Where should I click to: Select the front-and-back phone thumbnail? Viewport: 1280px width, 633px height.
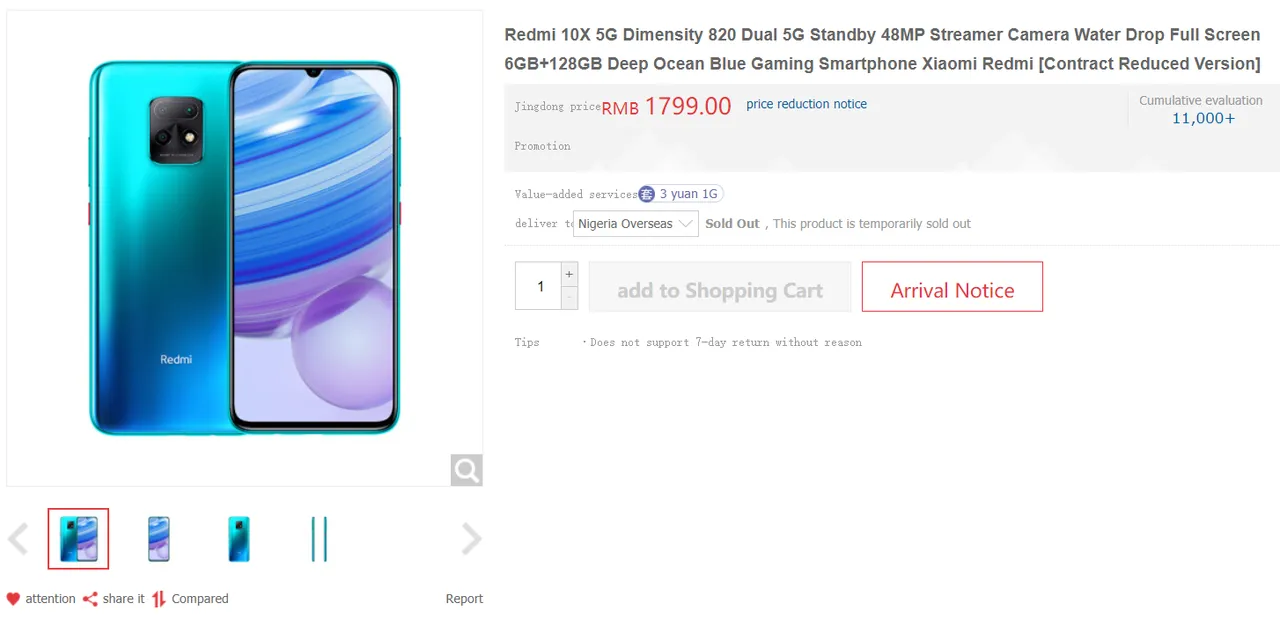pyautogui.click(x=78, y=539)
